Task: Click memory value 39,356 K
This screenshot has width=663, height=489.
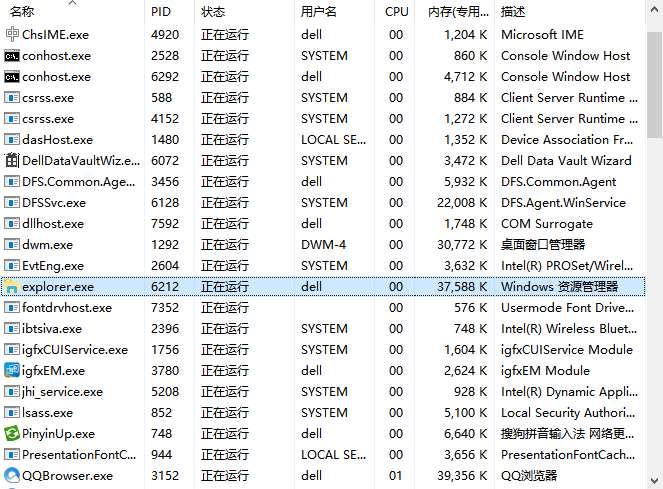Action: (x=462, y=476)
